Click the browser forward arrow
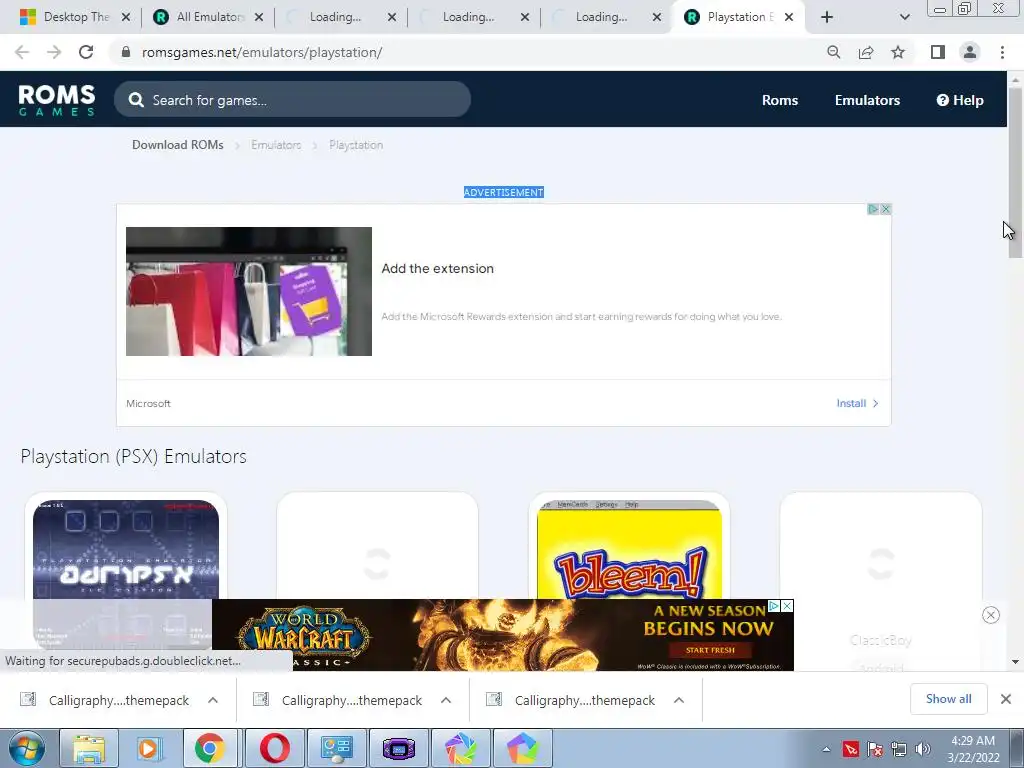1024x768 pixels. 54,52
